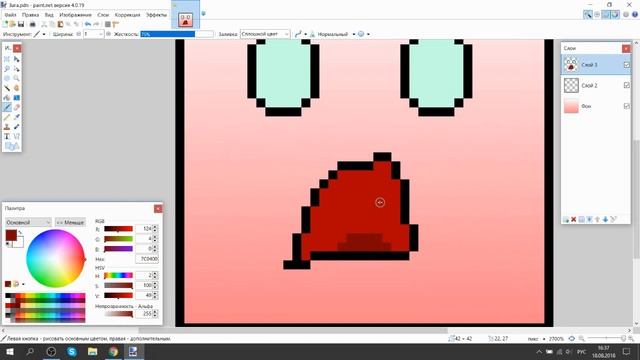640x360 pixels.
Task: Open paint.net settings gear icon
Action: [626, 15]
